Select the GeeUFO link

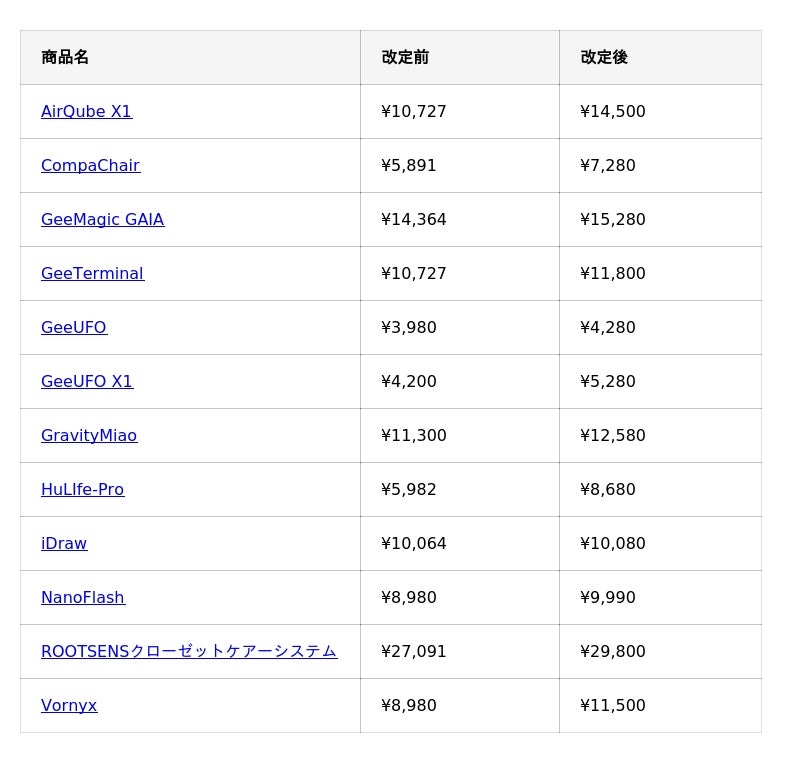[x=73, y=327]
